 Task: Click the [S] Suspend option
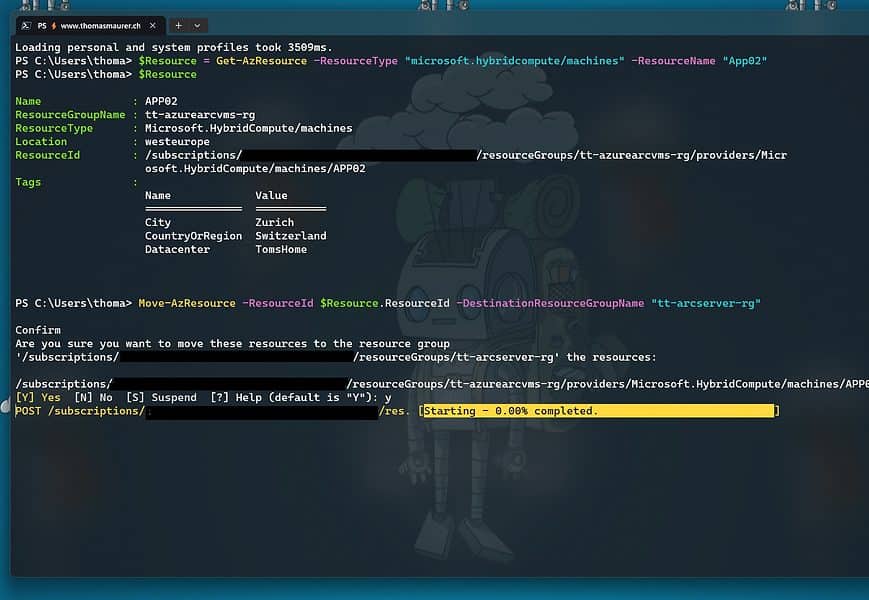click(x=161, y=398)
